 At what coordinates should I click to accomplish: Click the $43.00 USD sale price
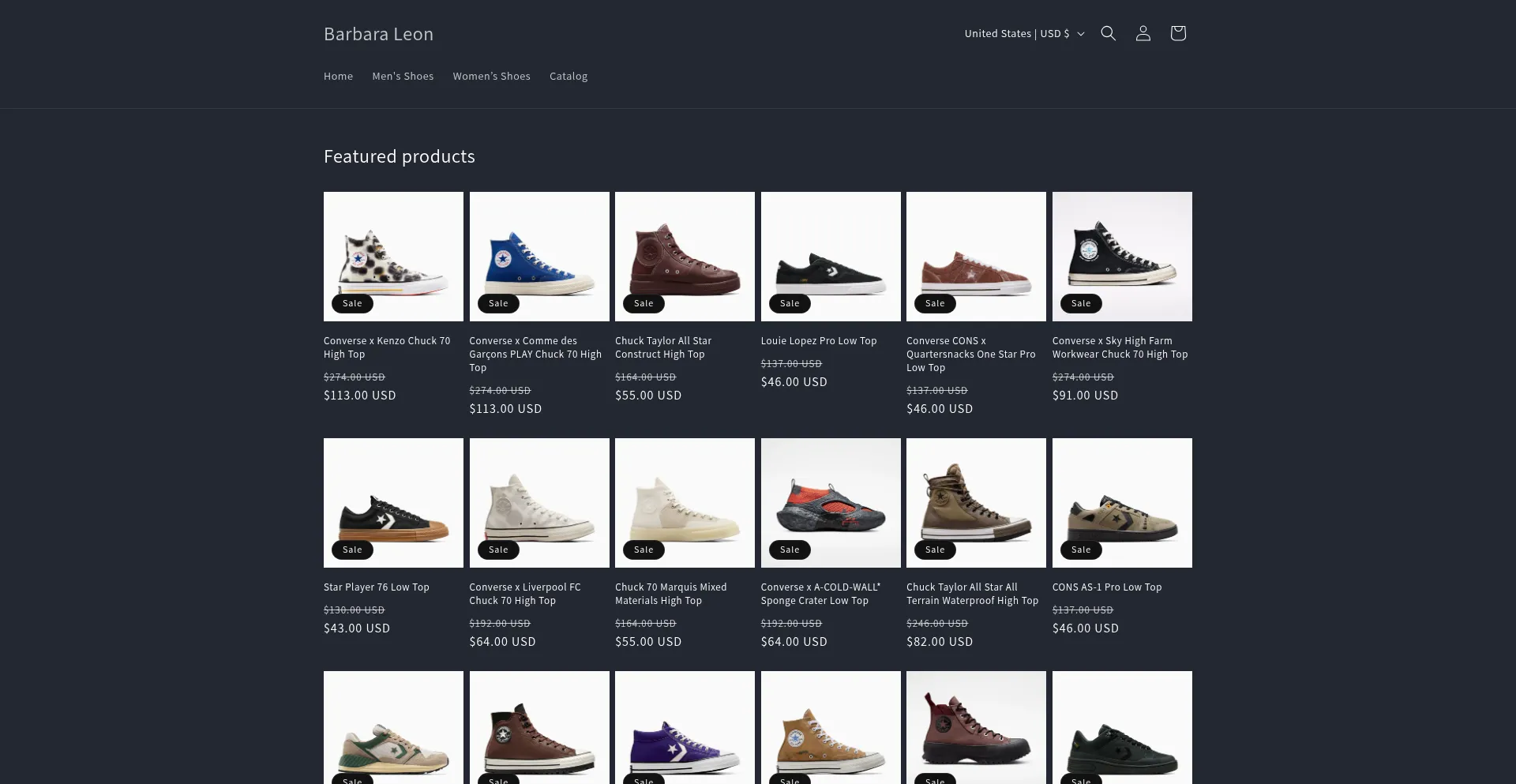click(357, 628)
